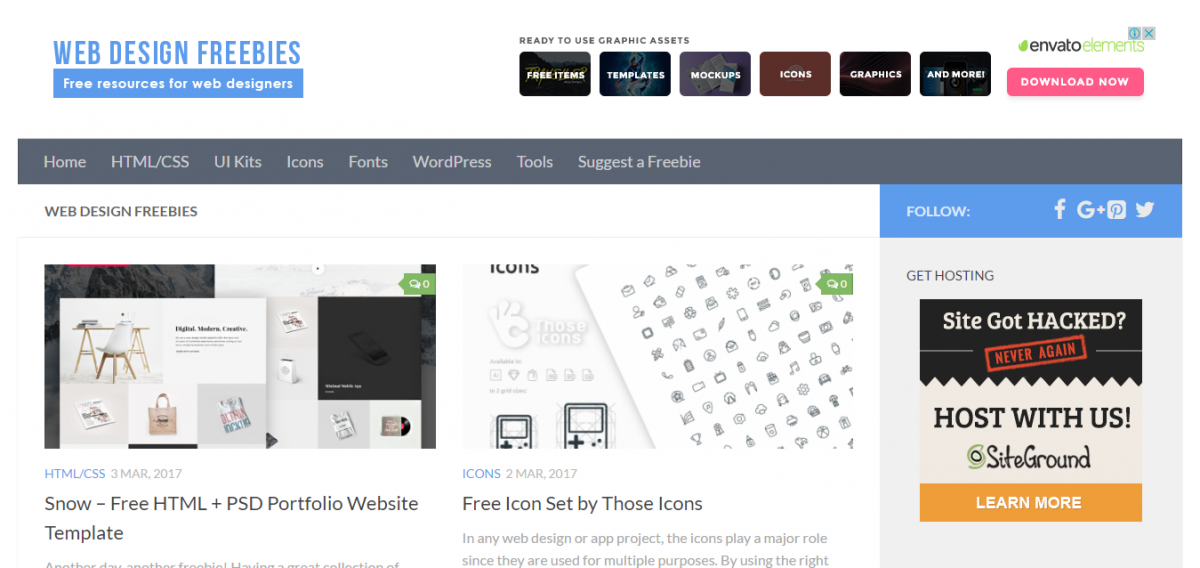The height and width of the screenshot is (568, 1200).
Task: Click comment count badge on Those Icons image
Action: pyautogui.click(x=837, y=284)
